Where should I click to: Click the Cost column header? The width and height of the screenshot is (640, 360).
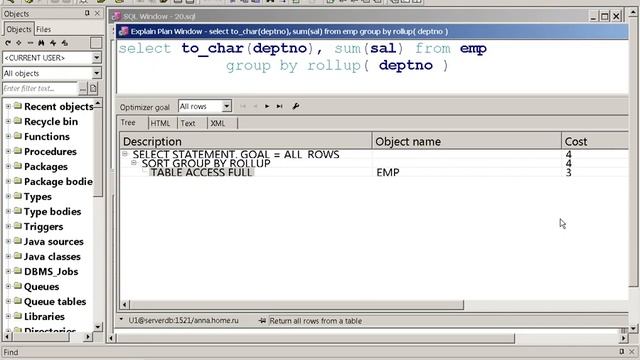(x=595, y=141)
